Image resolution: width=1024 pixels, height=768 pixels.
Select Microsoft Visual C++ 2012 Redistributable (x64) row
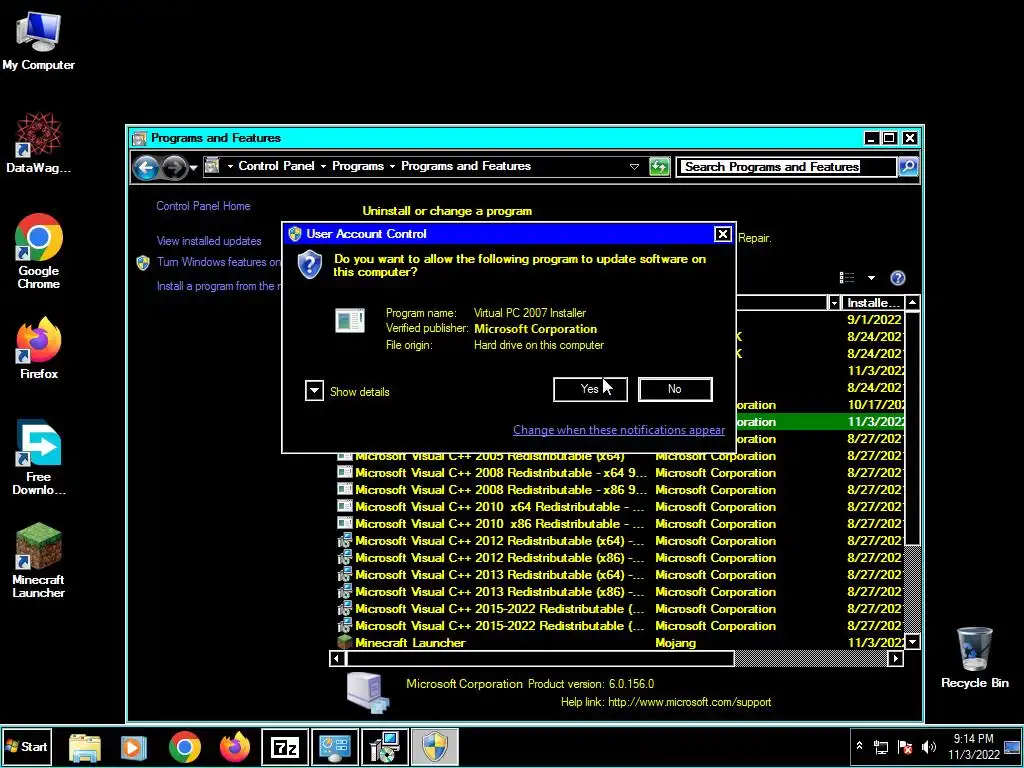[x=620, y=541]
